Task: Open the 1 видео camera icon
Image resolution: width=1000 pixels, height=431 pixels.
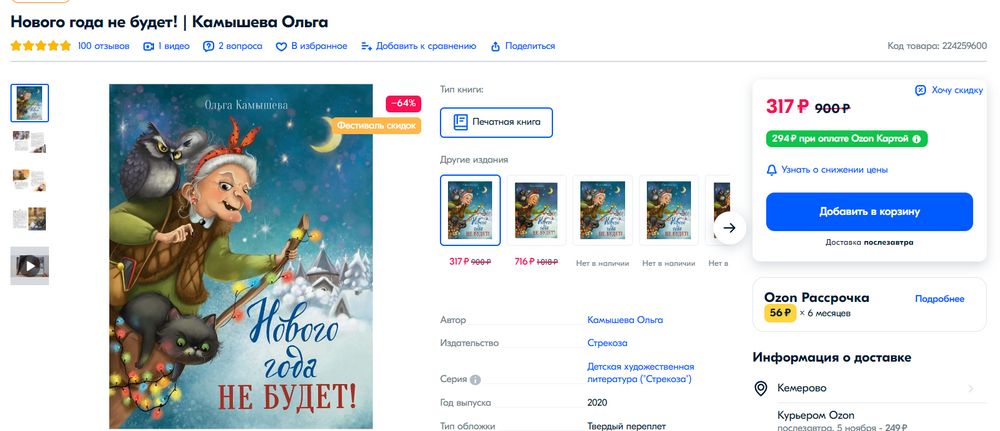Action: click(148, 47)
